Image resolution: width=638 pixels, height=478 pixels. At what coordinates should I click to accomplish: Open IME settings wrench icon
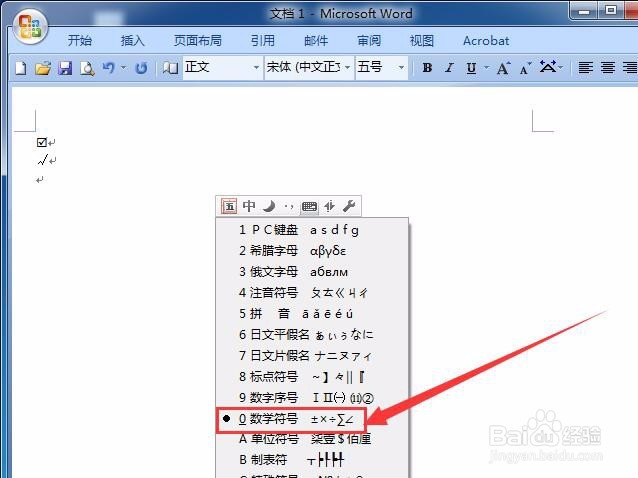point(349,206)
